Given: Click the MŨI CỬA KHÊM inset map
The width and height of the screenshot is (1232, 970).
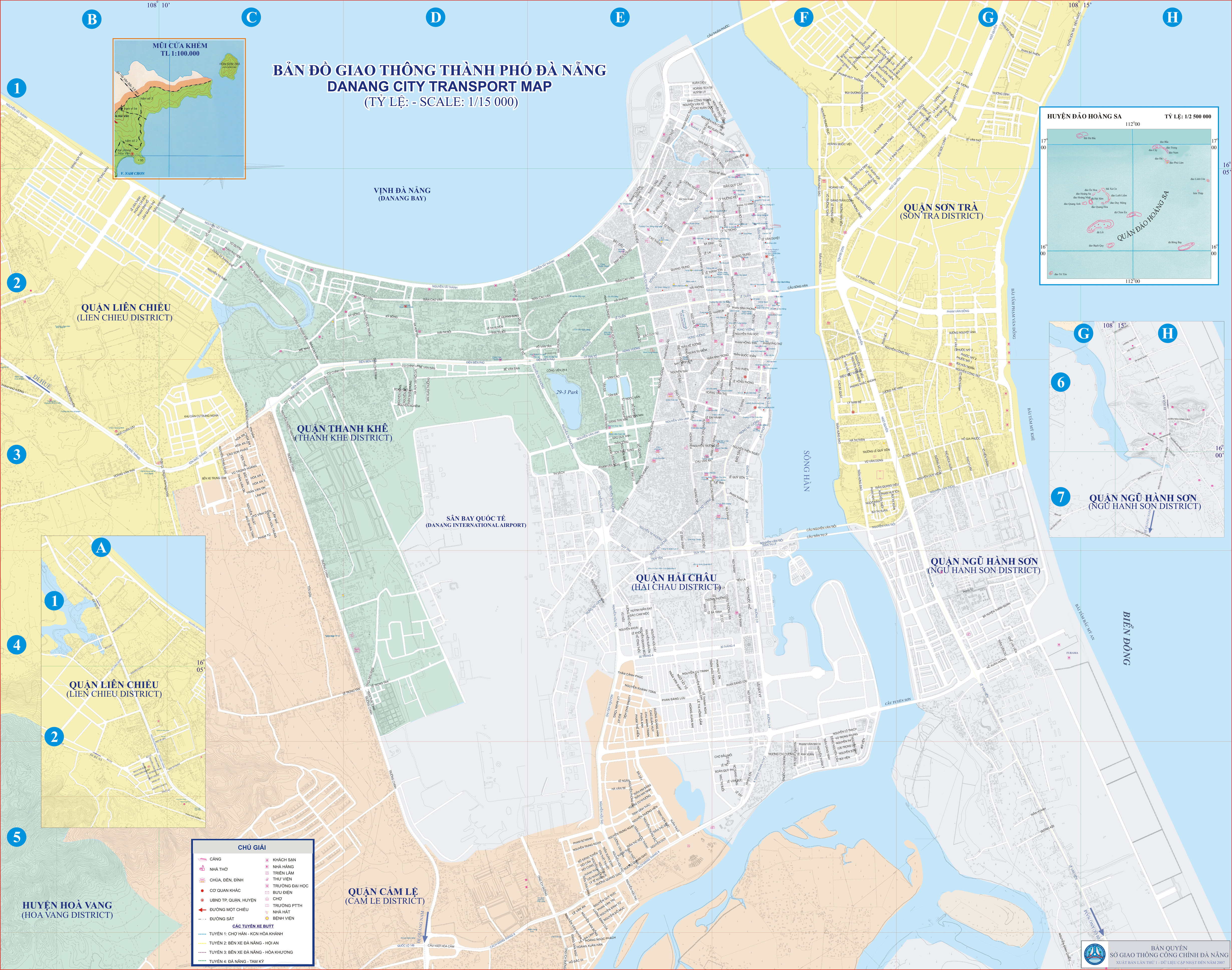Looking at the screenshot, I should pyautogui.click(x=180, y=109).
